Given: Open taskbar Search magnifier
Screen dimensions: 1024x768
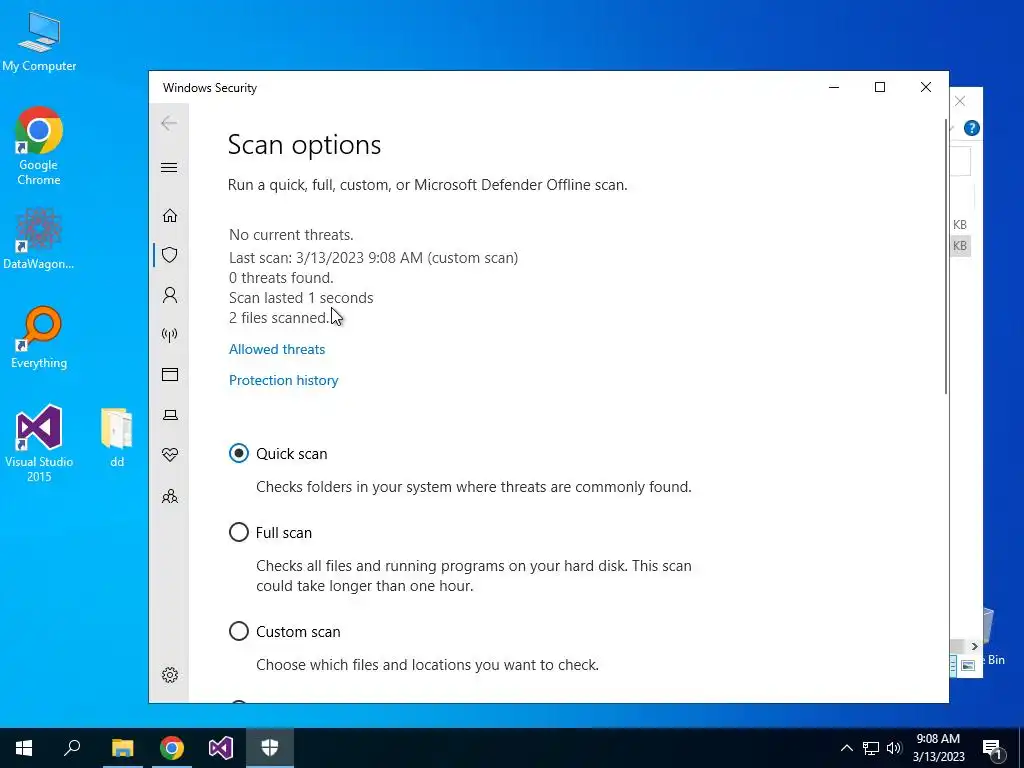Looking at the screenshot, I should point(72,748).
